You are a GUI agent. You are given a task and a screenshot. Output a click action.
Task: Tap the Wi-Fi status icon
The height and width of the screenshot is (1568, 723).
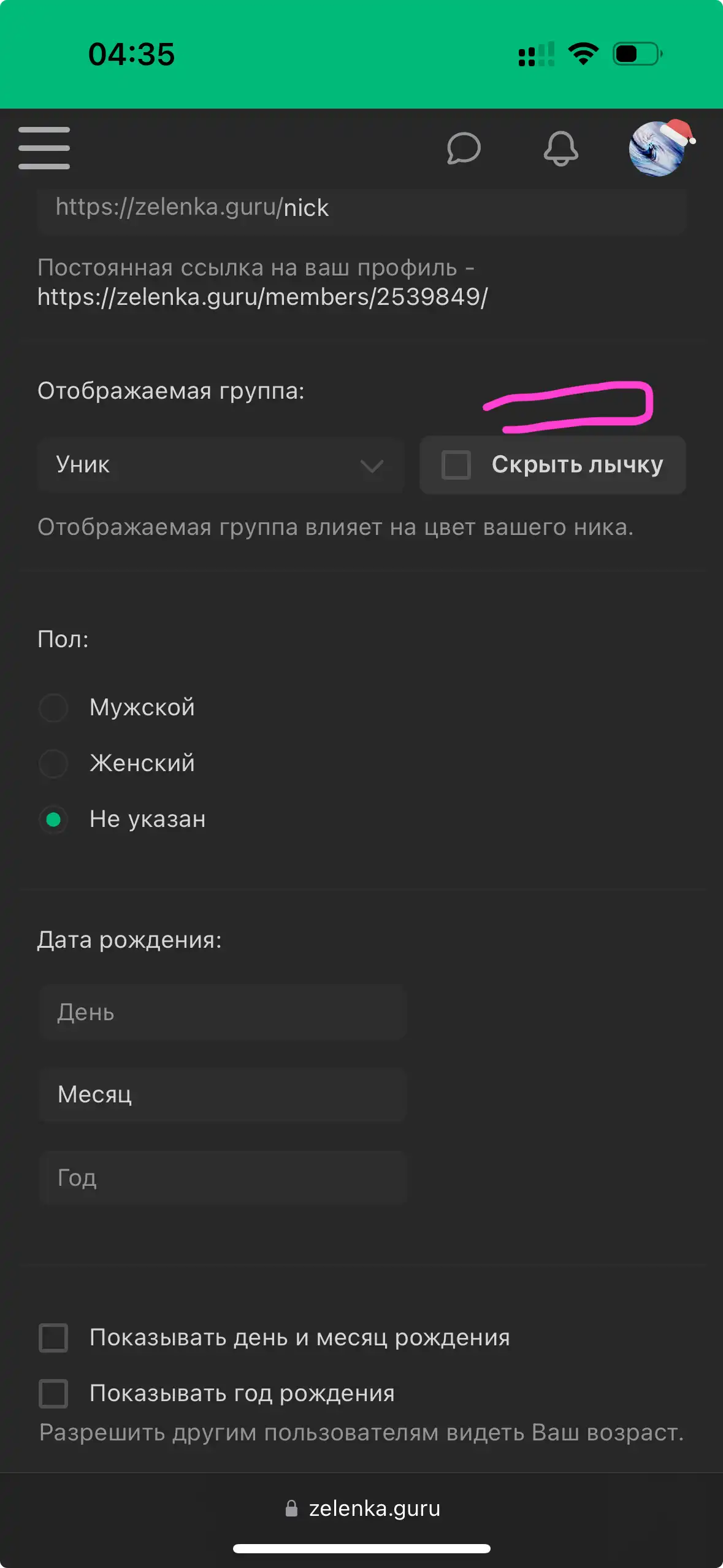[583, 54]
